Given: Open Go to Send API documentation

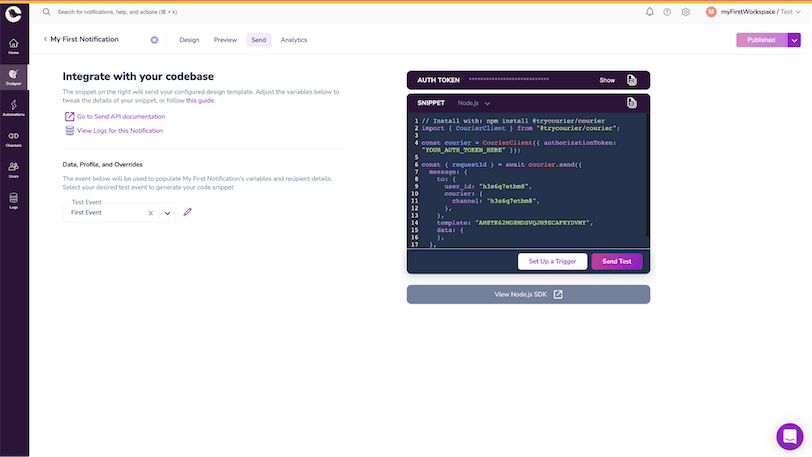Looking at the screenshot, I should [x=115, y=117].
